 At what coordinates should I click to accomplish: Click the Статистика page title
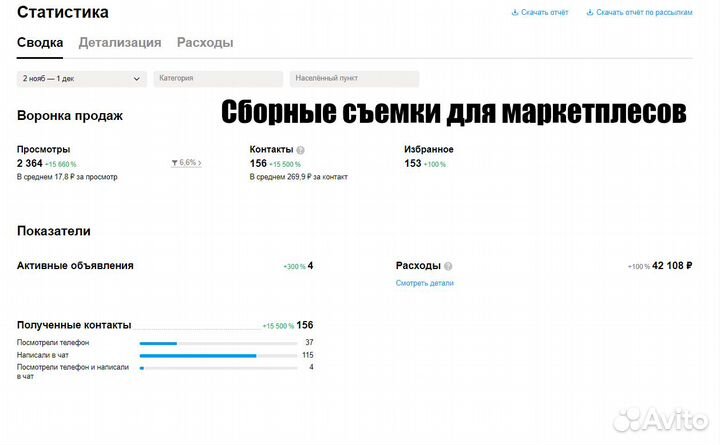(x=63, y=12)
